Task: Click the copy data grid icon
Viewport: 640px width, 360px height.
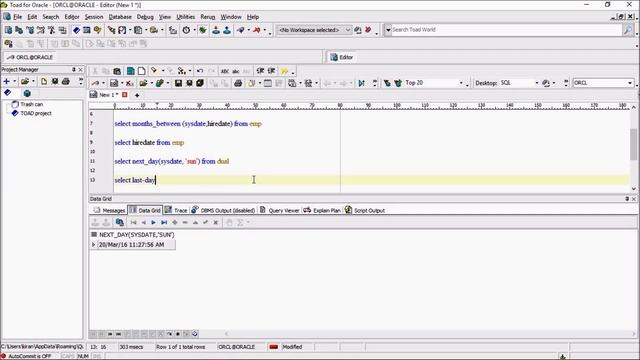Action: tap(120, 222)
